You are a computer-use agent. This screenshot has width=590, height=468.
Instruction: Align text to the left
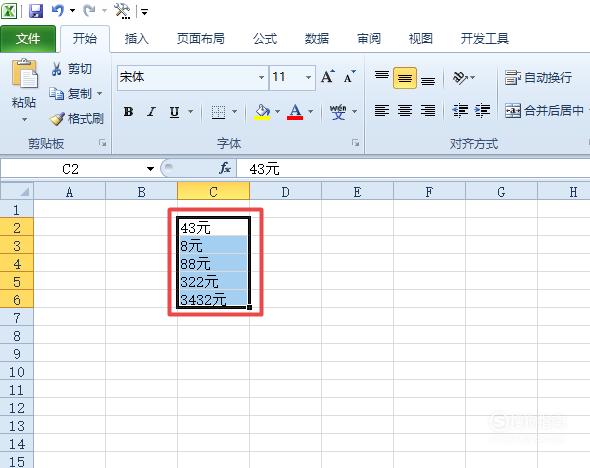tap(382, 111)
